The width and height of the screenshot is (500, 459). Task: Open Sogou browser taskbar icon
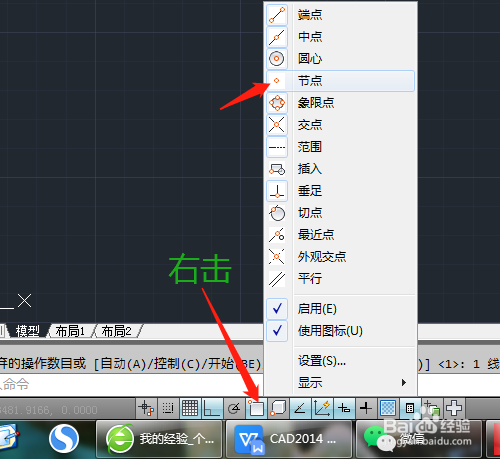pos(64,438)
